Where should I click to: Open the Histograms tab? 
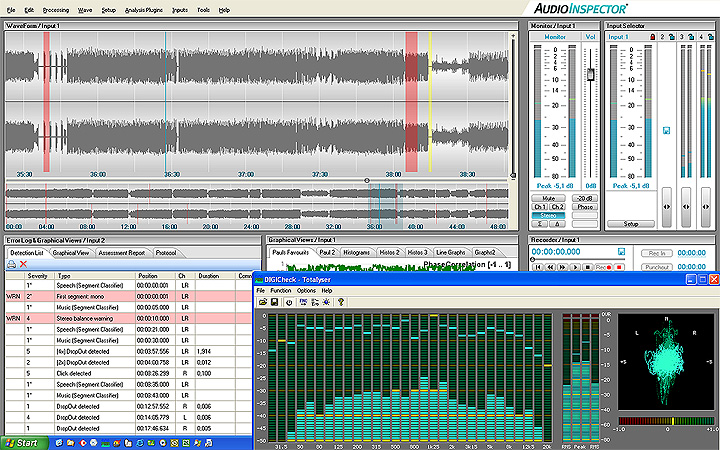click(x=356, y=253)
